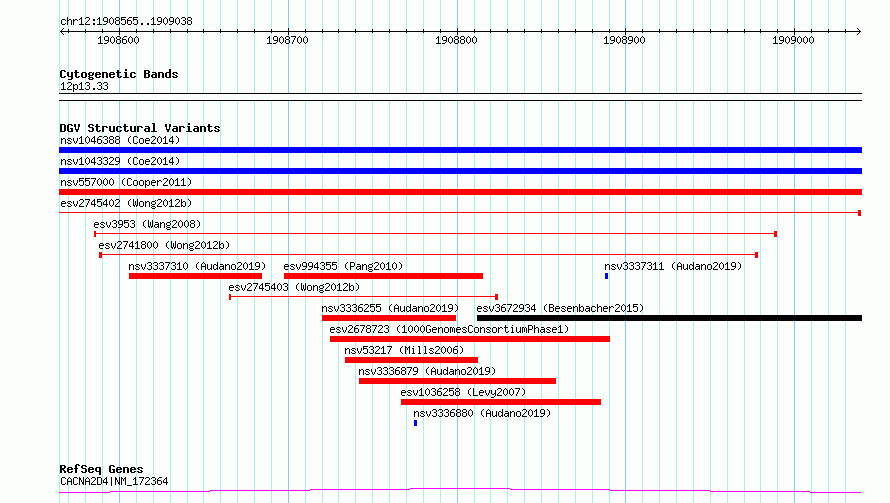This screenshot has width=890, height=503.
Task: Click the Cytogenetic Bands track title
Action: point(119,74)
